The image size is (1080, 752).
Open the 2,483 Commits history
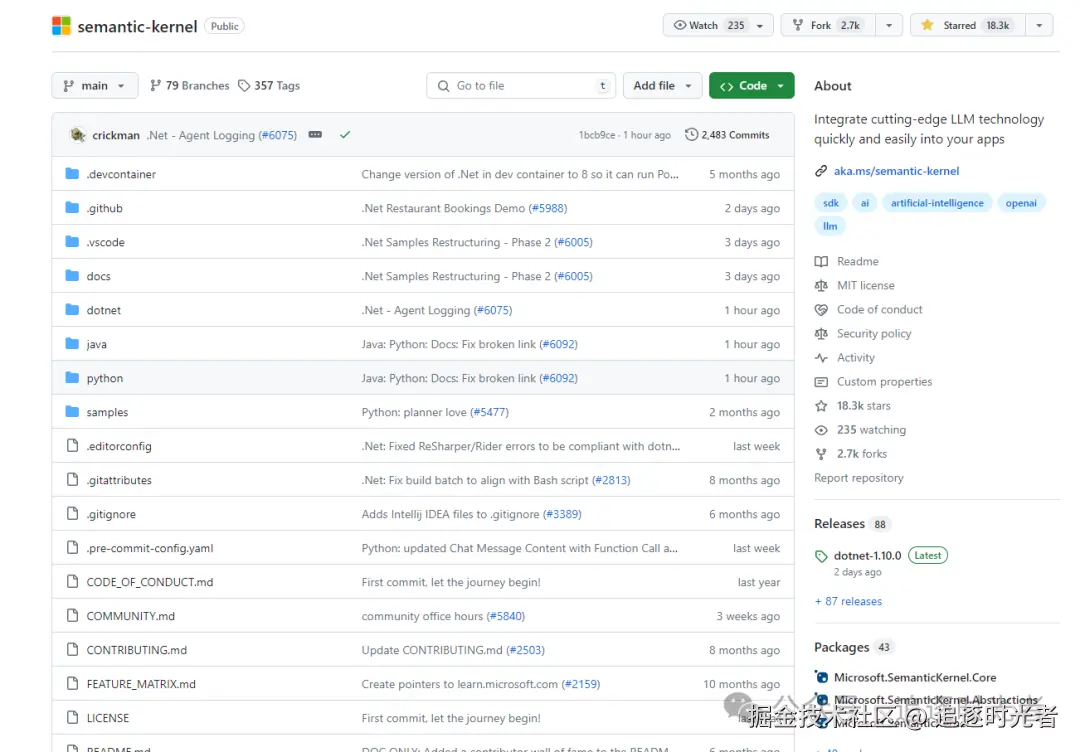pos(727,135)
